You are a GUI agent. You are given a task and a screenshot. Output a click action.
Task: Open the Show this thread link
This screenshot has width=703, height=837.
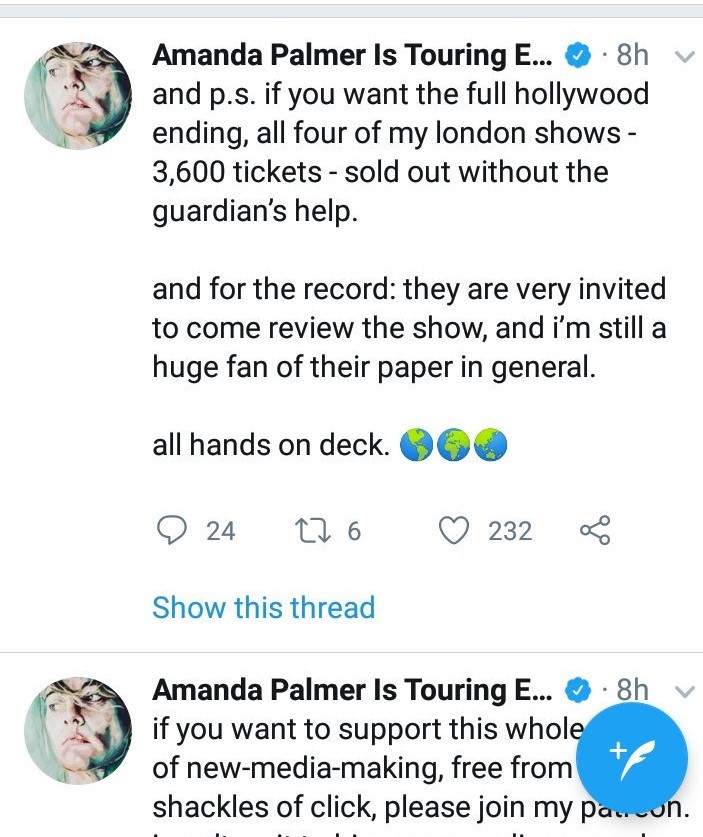(x=263, y=607)
